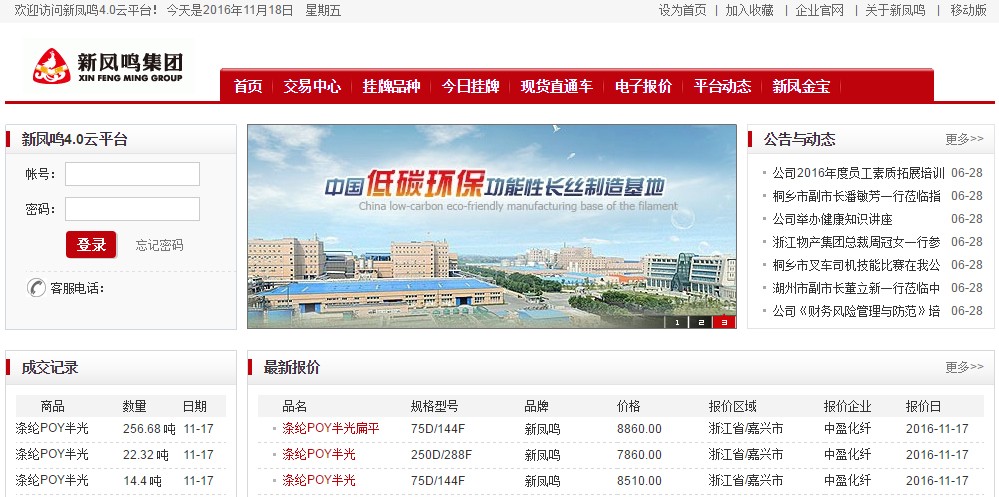Go to 挂牌品种 in the navigation bar
Screen dimensions: 999x497
(x=391, y=87)
